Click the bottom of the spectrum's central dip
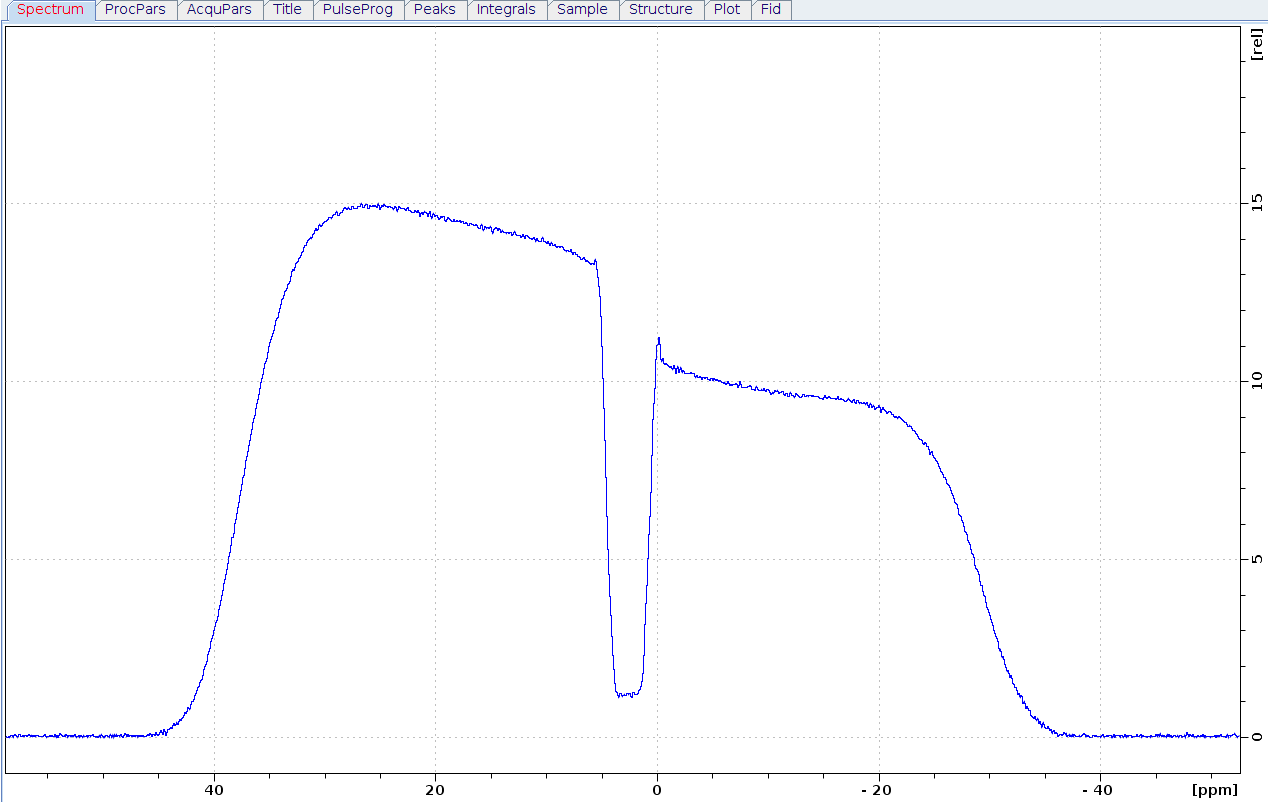 (x=627, y=694)
